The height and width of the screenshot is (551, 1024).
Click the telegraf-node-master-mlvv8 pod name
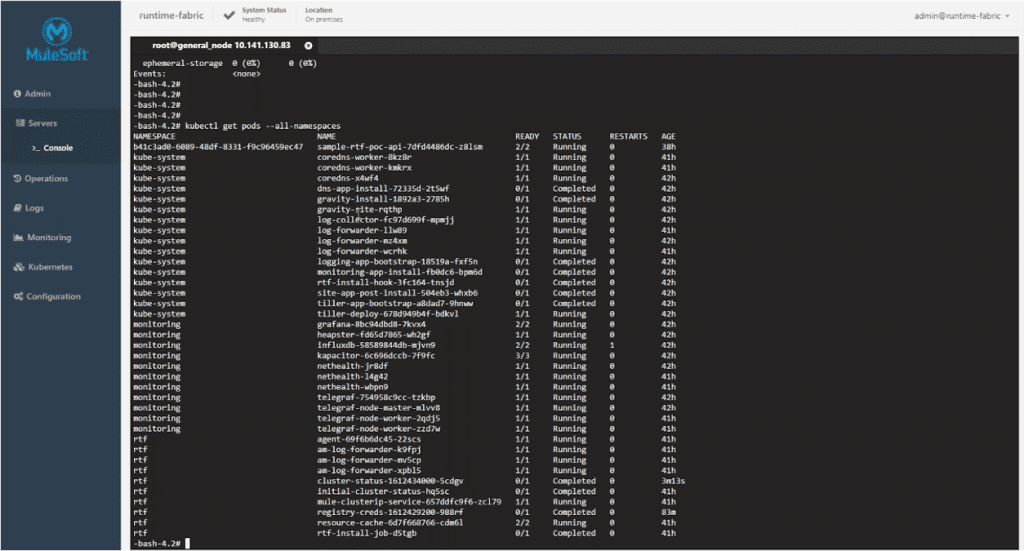[378, 408]
